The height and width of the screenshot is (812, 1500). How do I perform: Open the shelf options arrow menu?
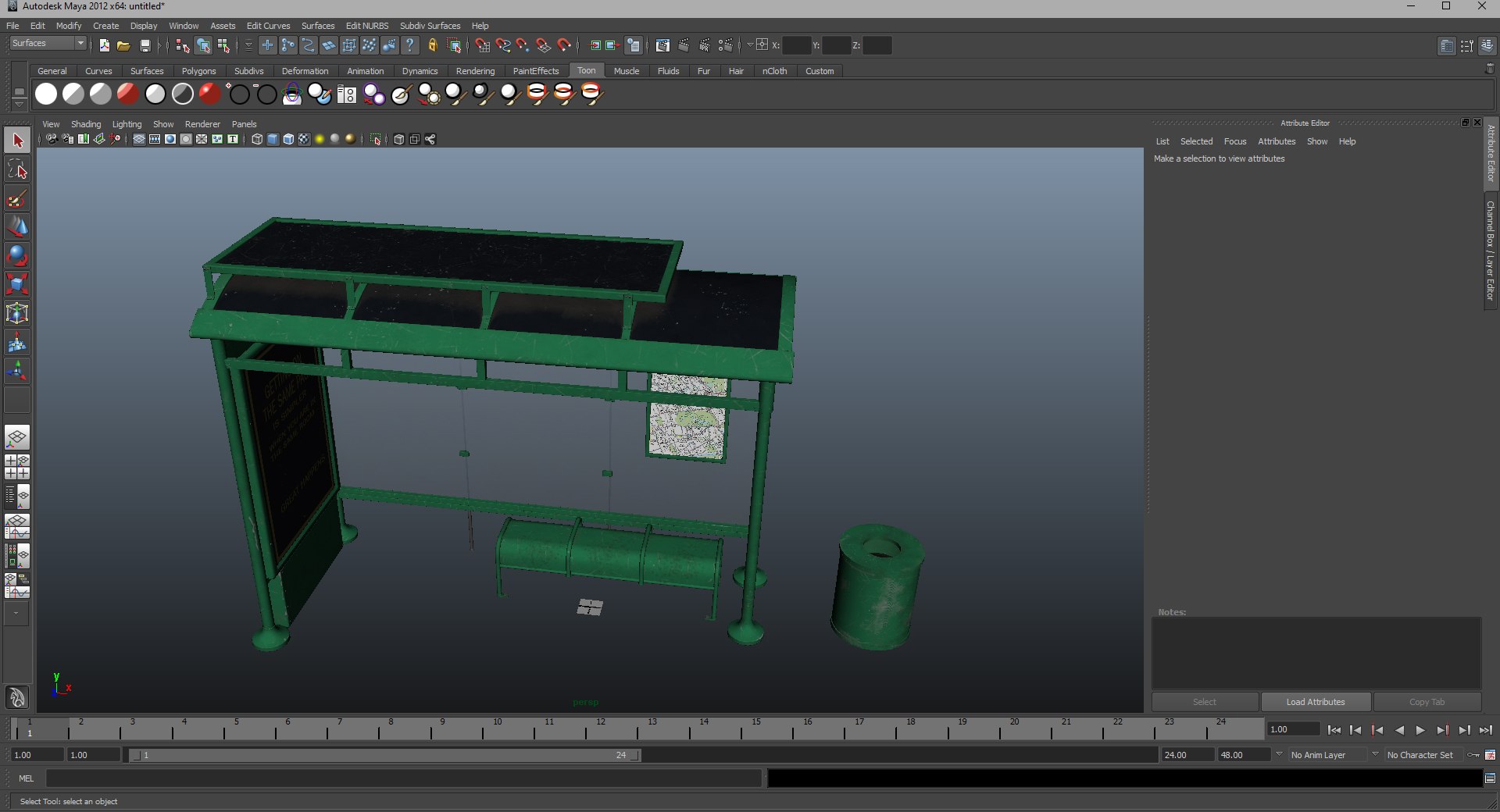point(20,105)
